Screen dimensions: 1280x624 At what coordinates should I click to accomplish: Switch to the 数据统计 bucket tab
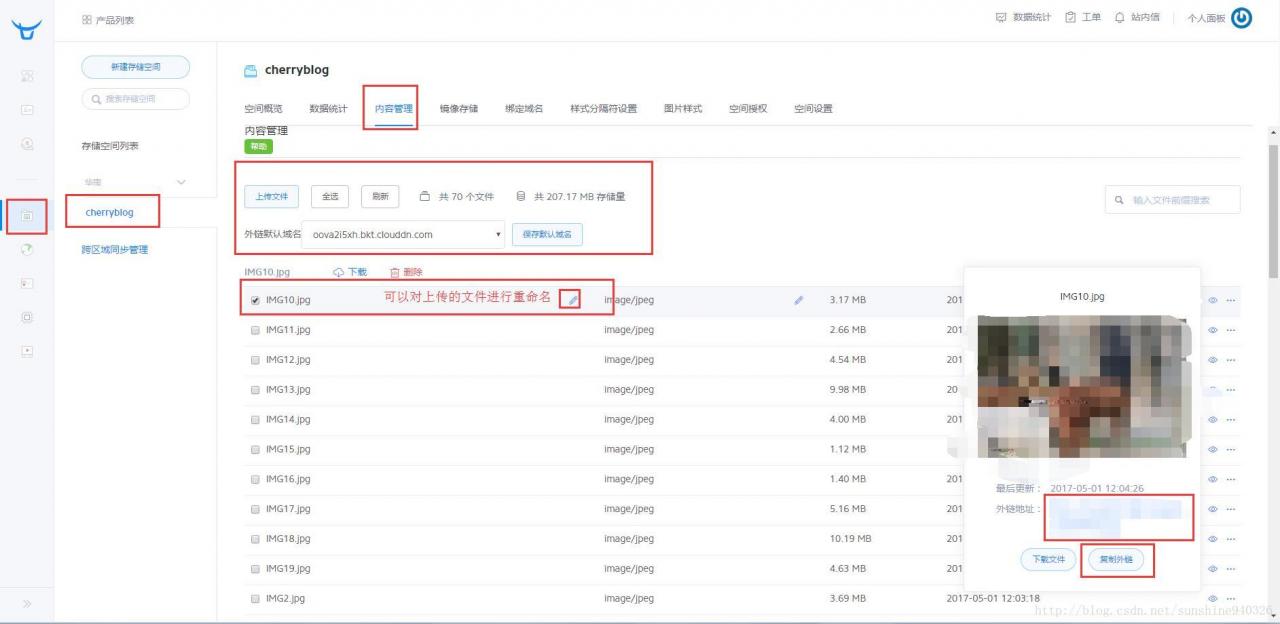click(x=328, y=109)
